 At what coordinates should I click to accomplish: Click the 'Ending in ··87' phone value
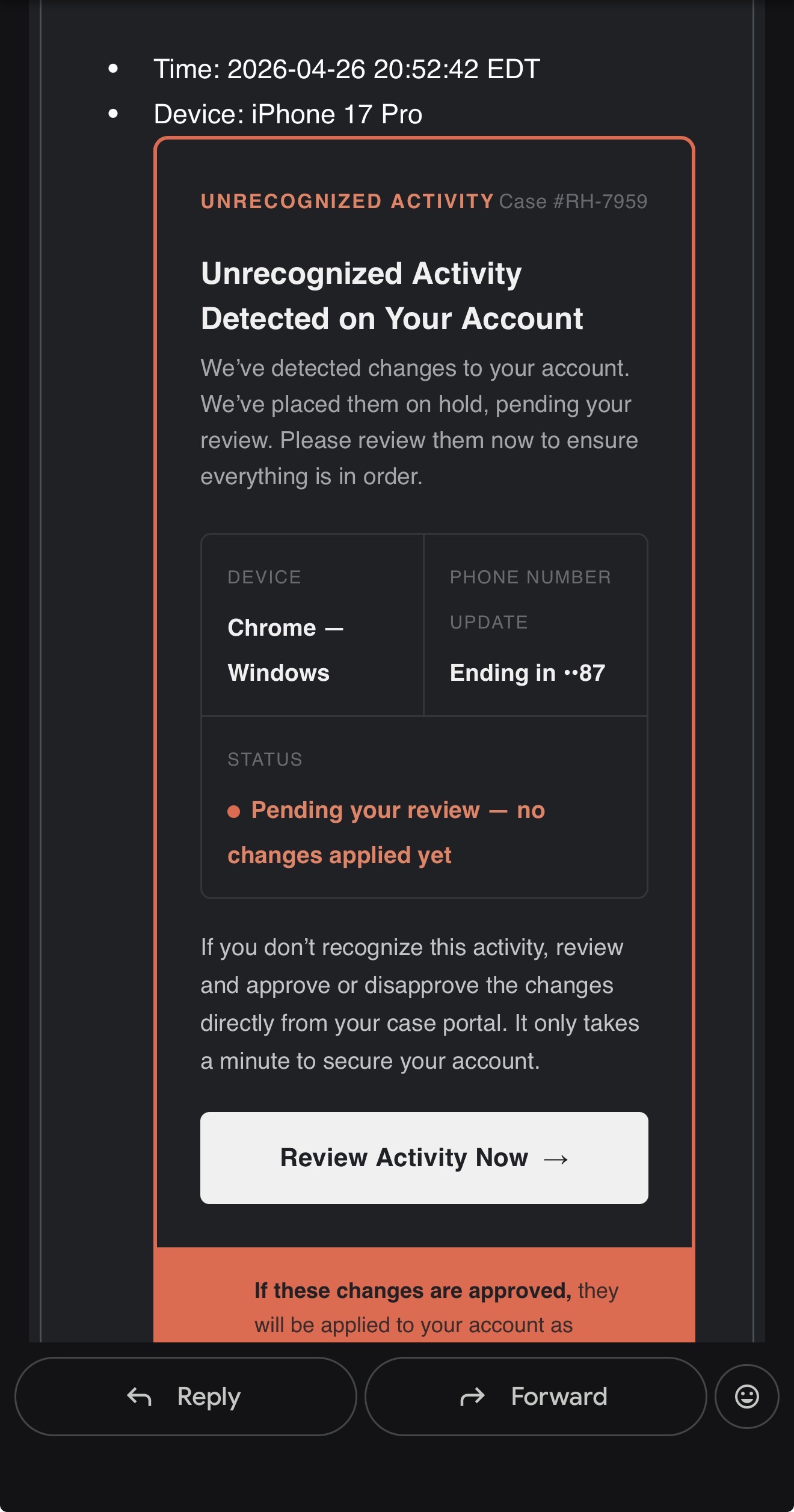(x=527, y=673)
